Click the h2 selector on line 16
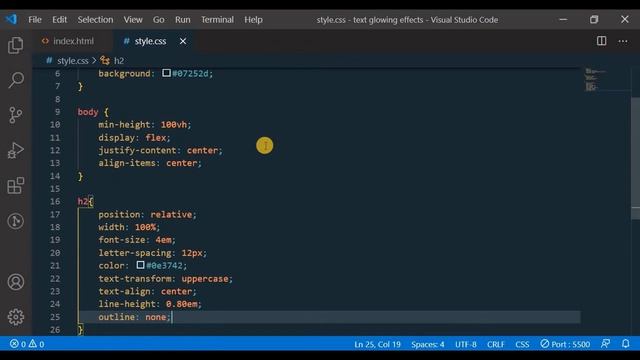640x360 pixels. [83, 201]
